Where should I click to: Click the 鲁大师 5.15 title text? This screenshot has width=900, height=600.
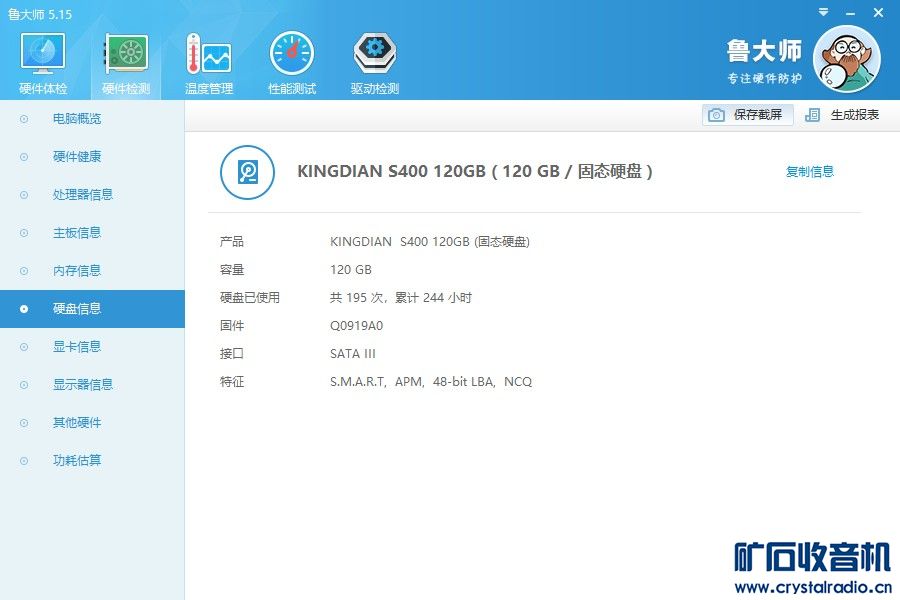pyautogui.click(x=40, y=15)
